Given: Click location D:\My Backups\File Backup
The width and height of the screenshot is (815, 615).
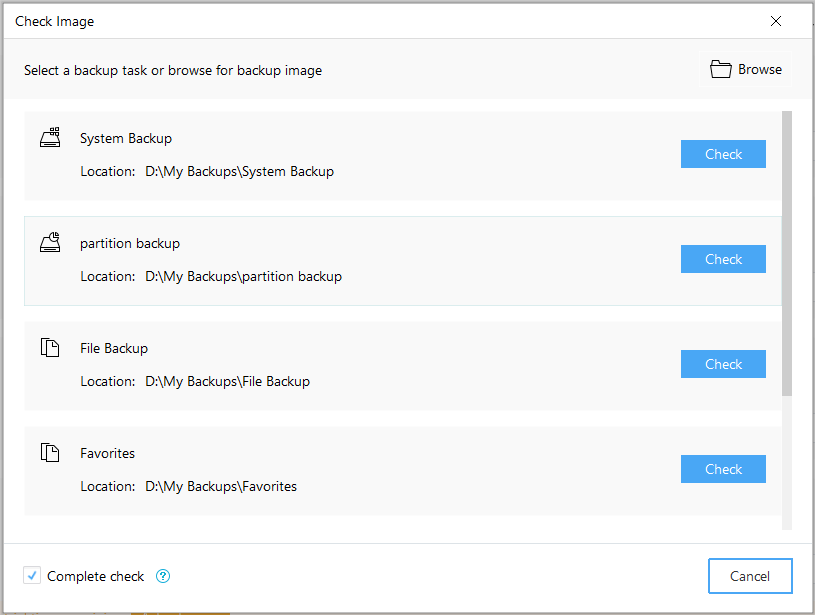Looking at the screenshot, I should [227, 382].
